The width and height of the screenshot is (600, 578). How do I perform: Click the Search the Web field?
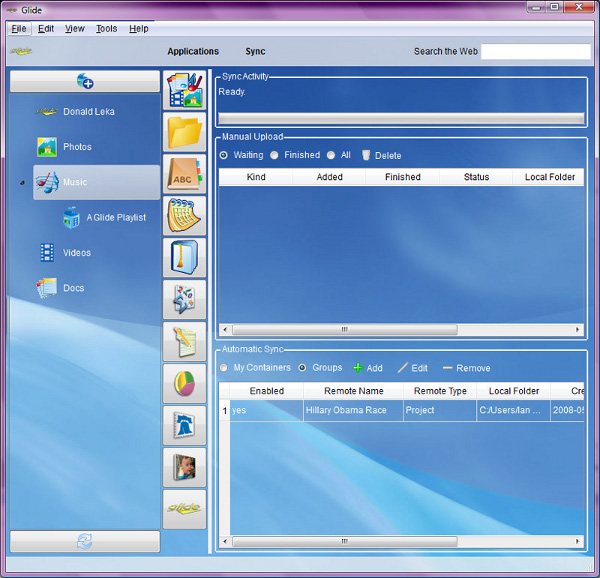point(535,51)
